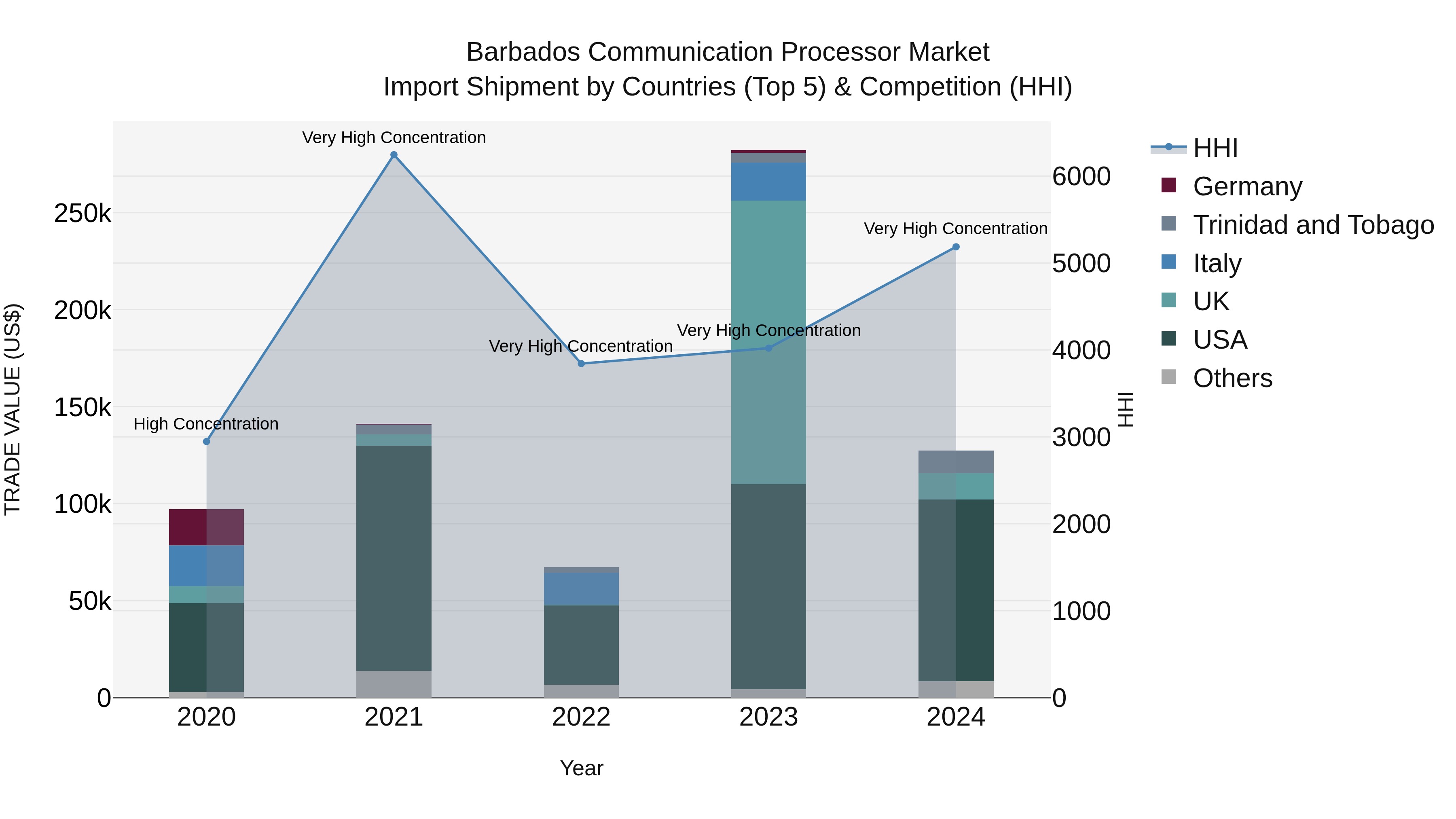Click Trinidad and Tobago segment in 2024
Viewport: 1456px width, 819px height.
pyautogui.click(x=956, y=462)
